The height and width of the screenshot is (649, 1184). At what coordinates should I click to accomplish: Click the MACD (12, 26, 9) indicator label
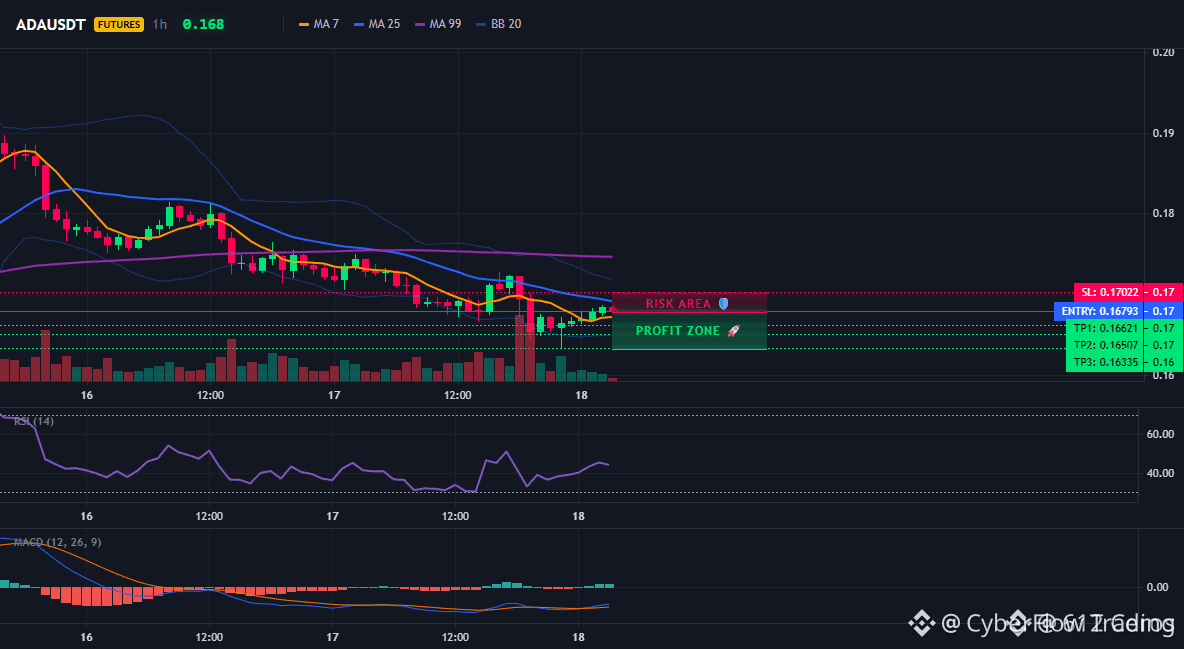click(x=57, y=542)
